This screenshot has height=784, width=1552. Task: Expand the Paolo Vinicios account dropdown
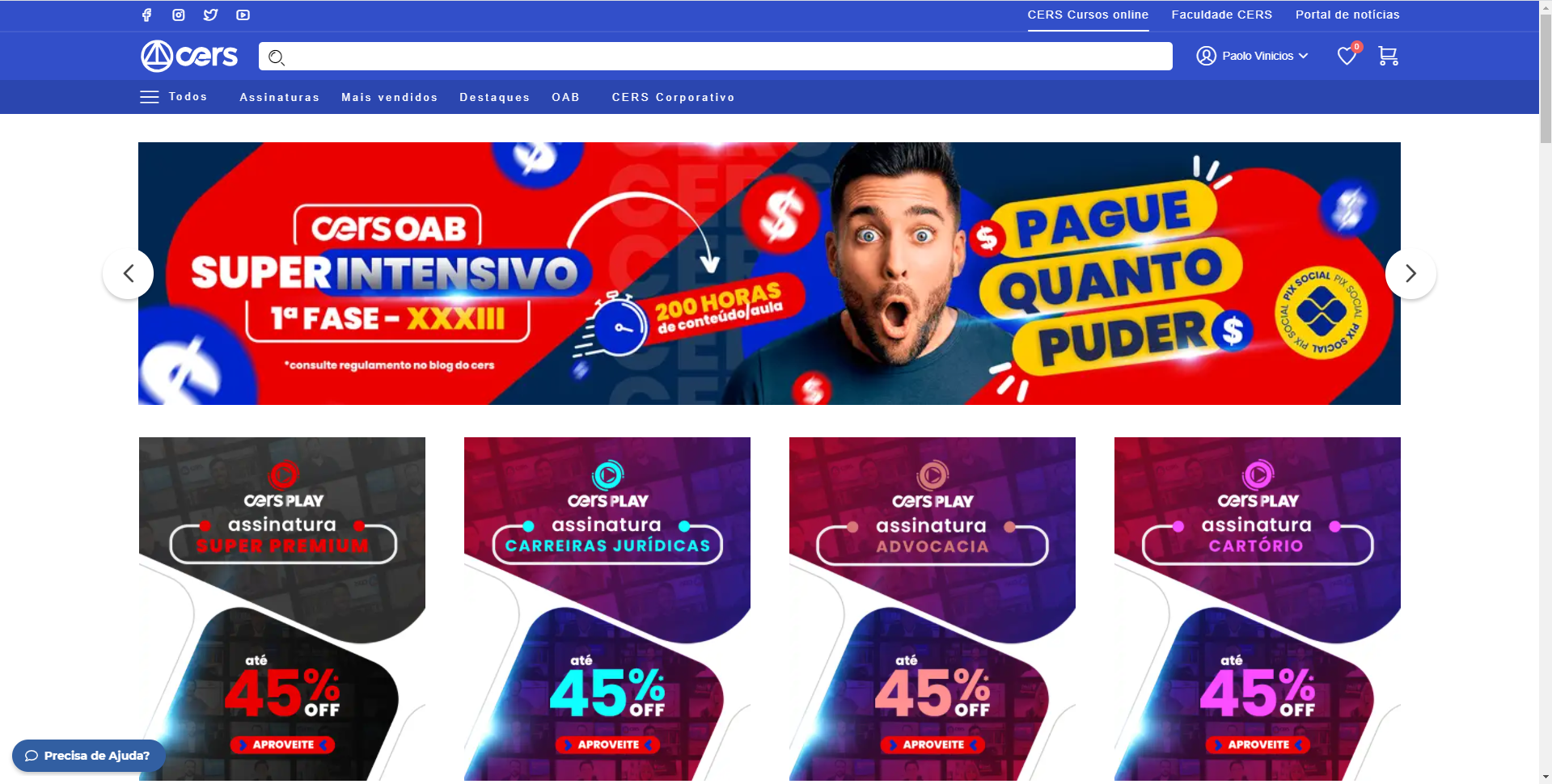[1252, 56]
